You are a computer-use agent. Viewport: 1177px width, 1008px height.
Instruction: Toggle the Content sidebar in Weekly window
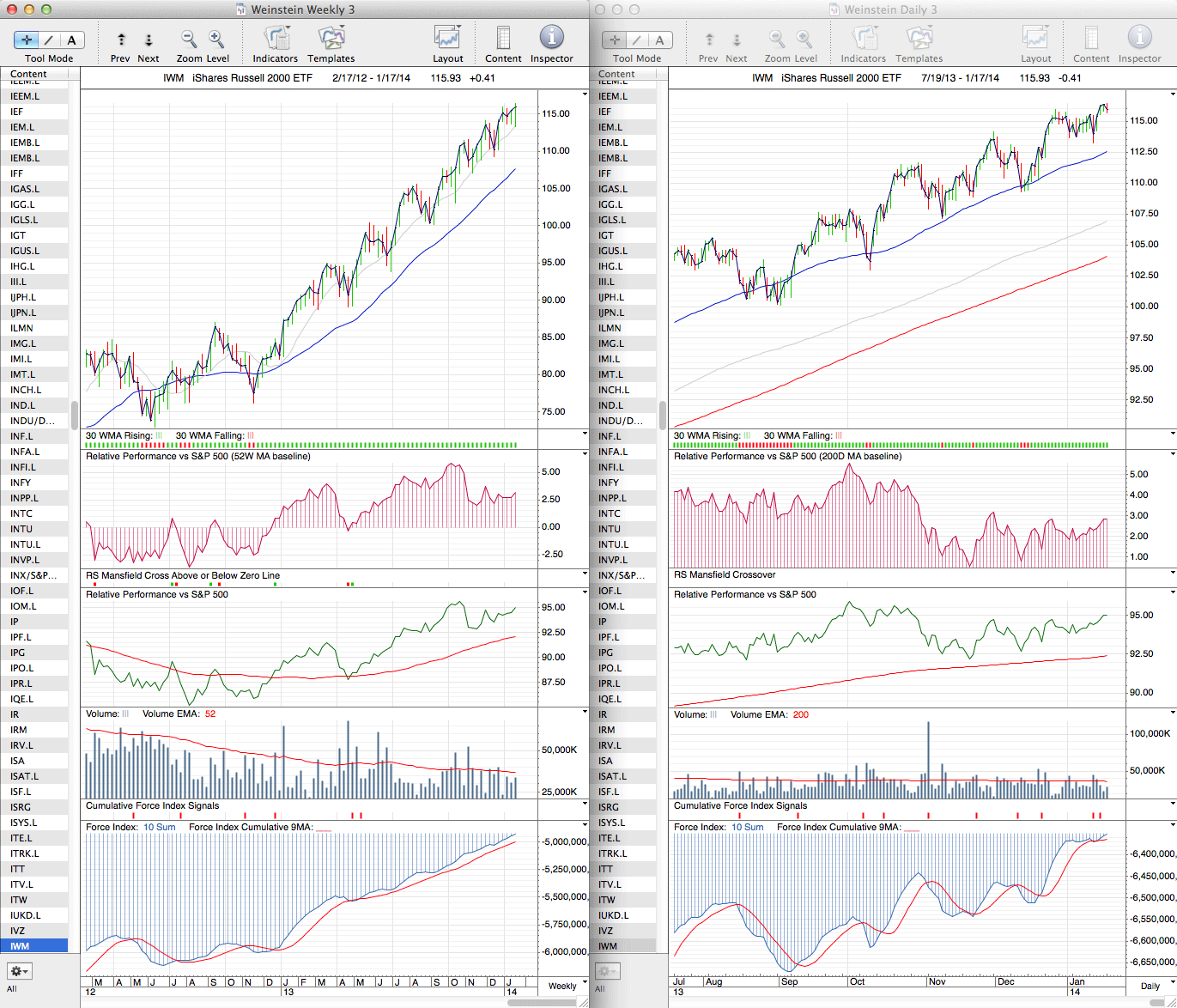tap(503, 39)
